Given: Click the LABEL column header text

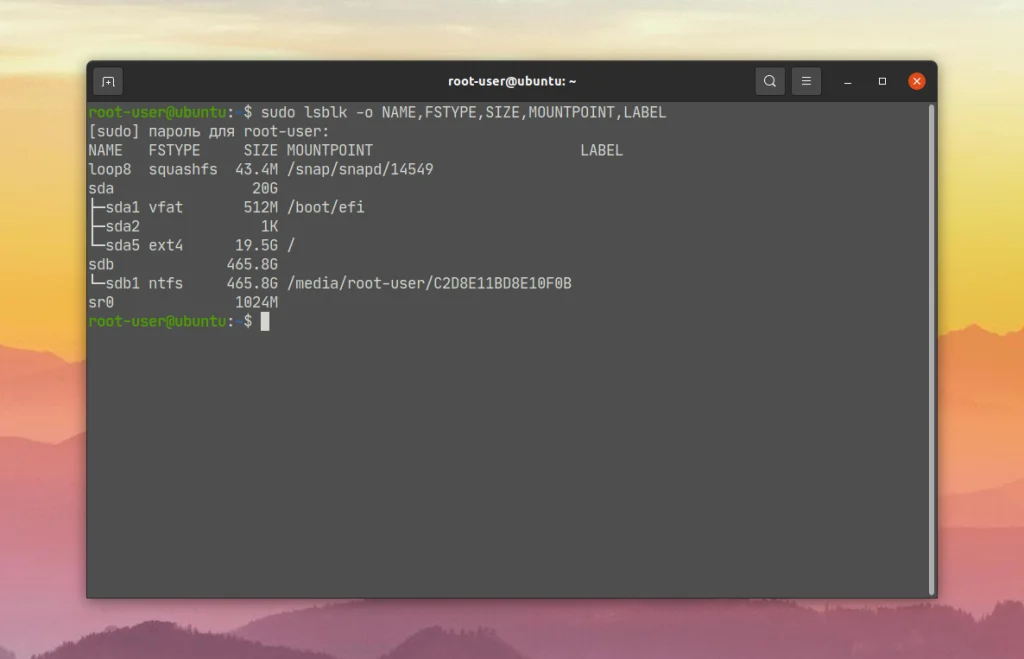Looking at the screenshot, I should click(x=600, y=150).
